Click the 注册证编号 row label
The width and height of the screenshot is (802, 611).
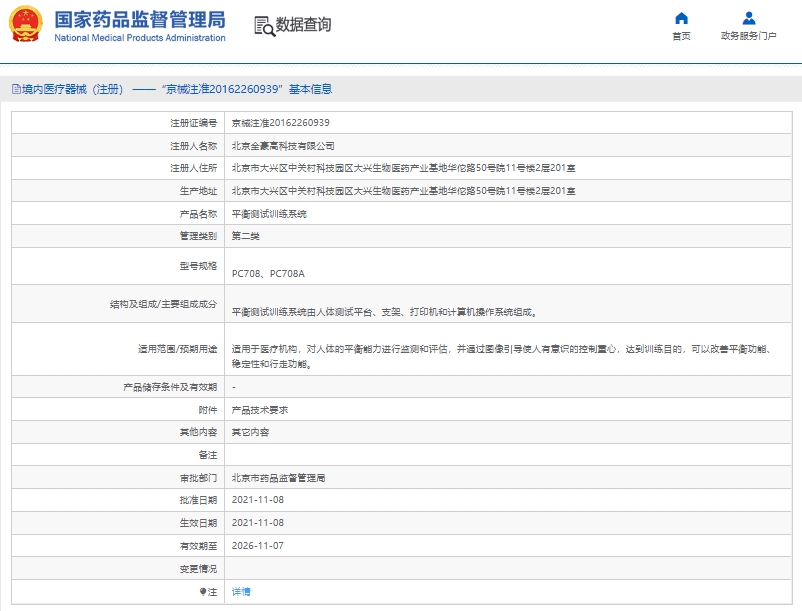[x=193, y=123]
